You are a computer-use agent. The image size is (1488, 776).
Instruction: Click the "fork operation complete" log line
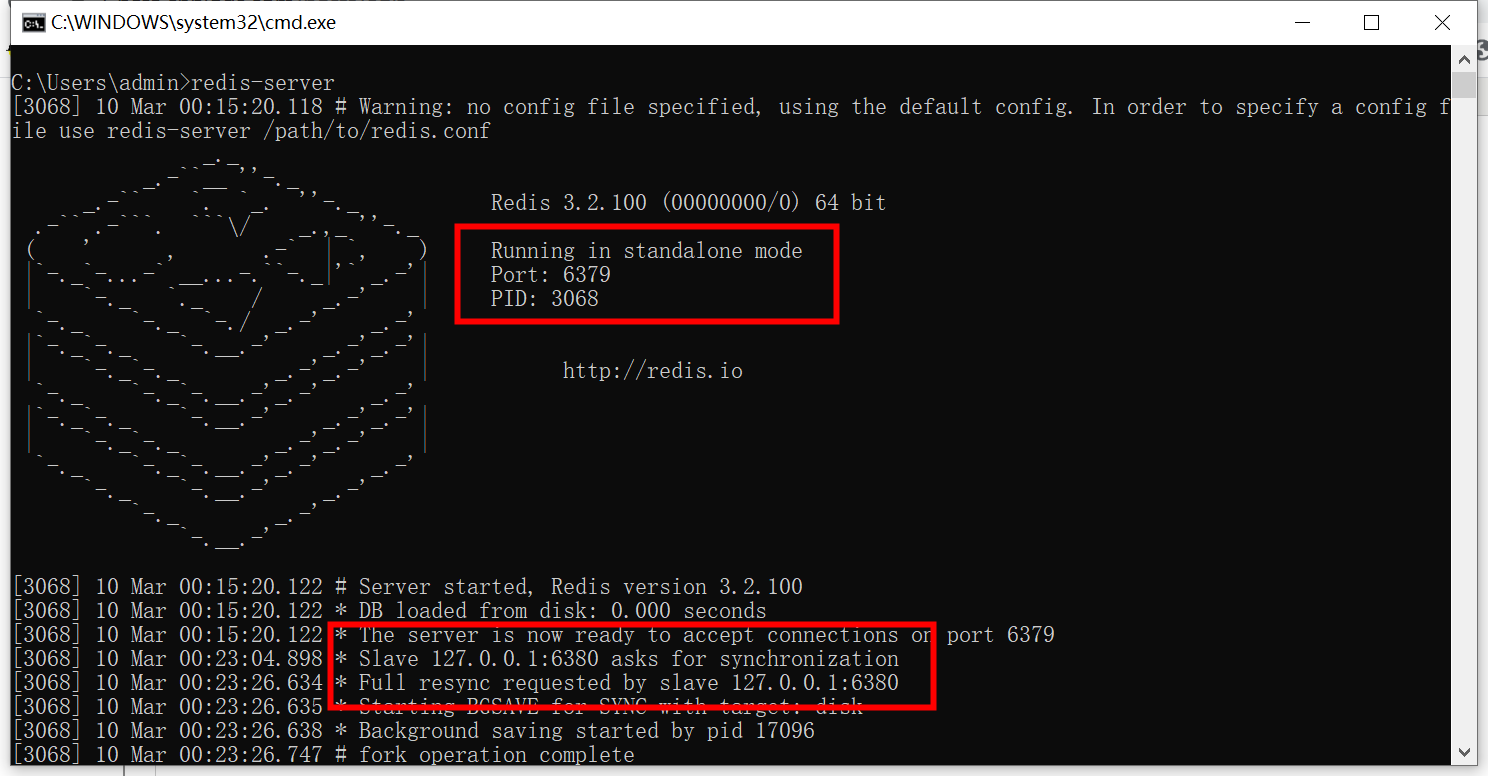[496, 755]
